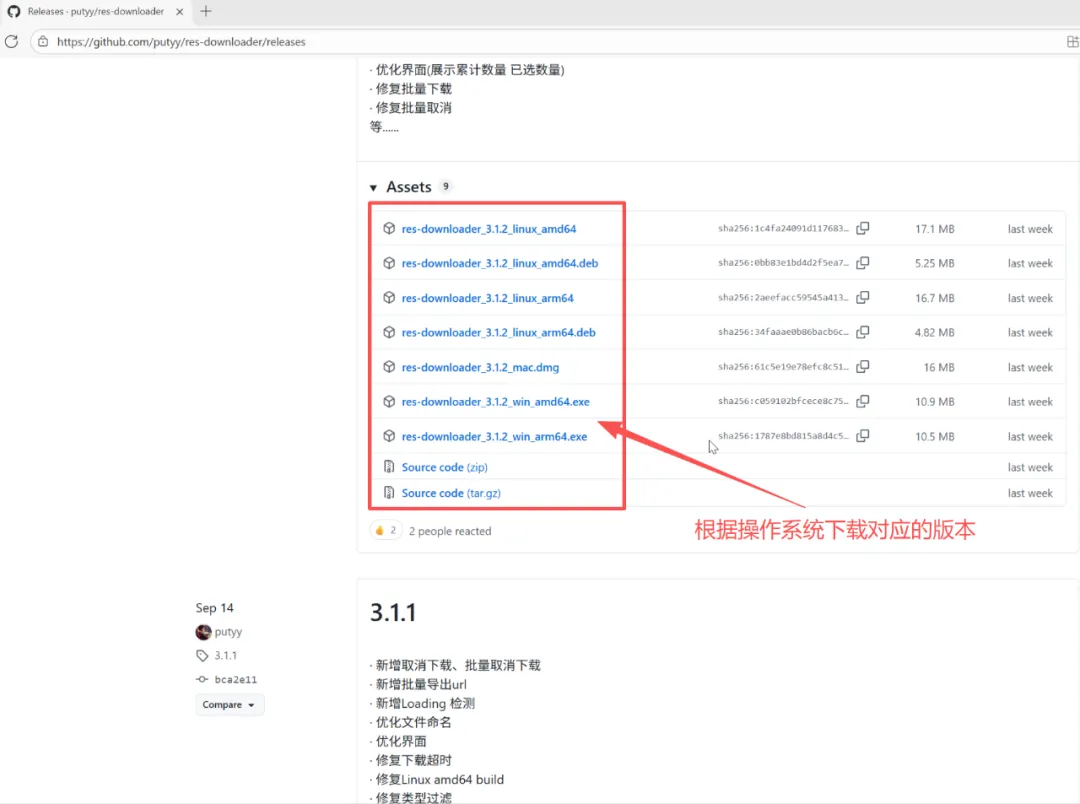The height and width of the screenshot is (804, 1080).
Task: Click the '2 people reacted' text
Action: coord(450,531)
